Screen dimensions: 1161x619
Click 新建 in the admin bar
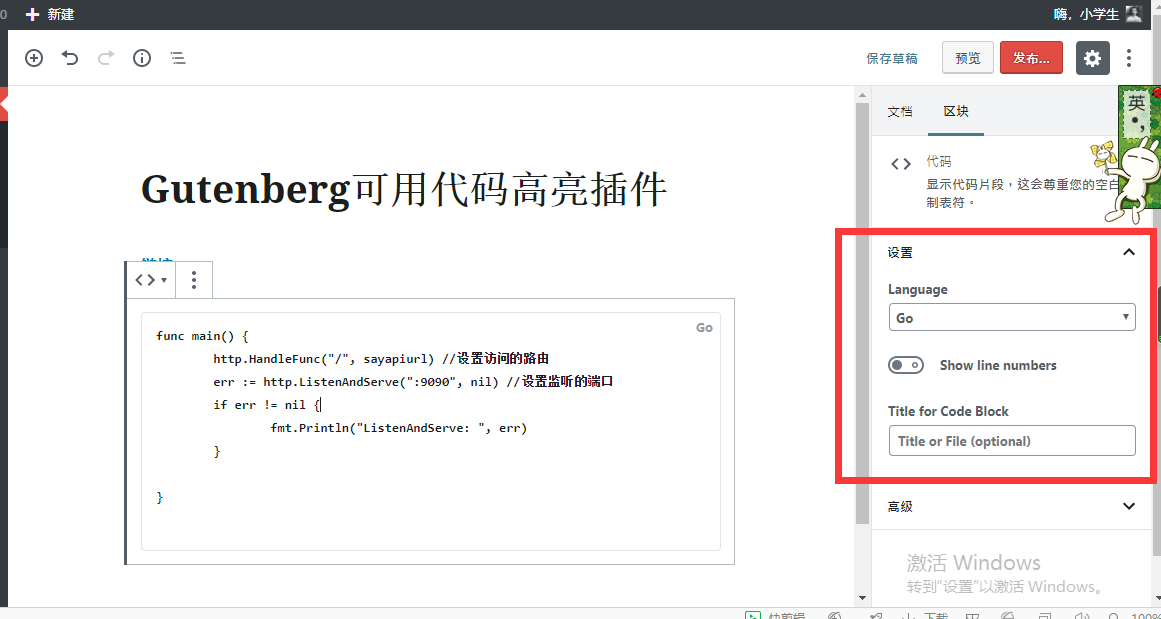coord(50,14)
